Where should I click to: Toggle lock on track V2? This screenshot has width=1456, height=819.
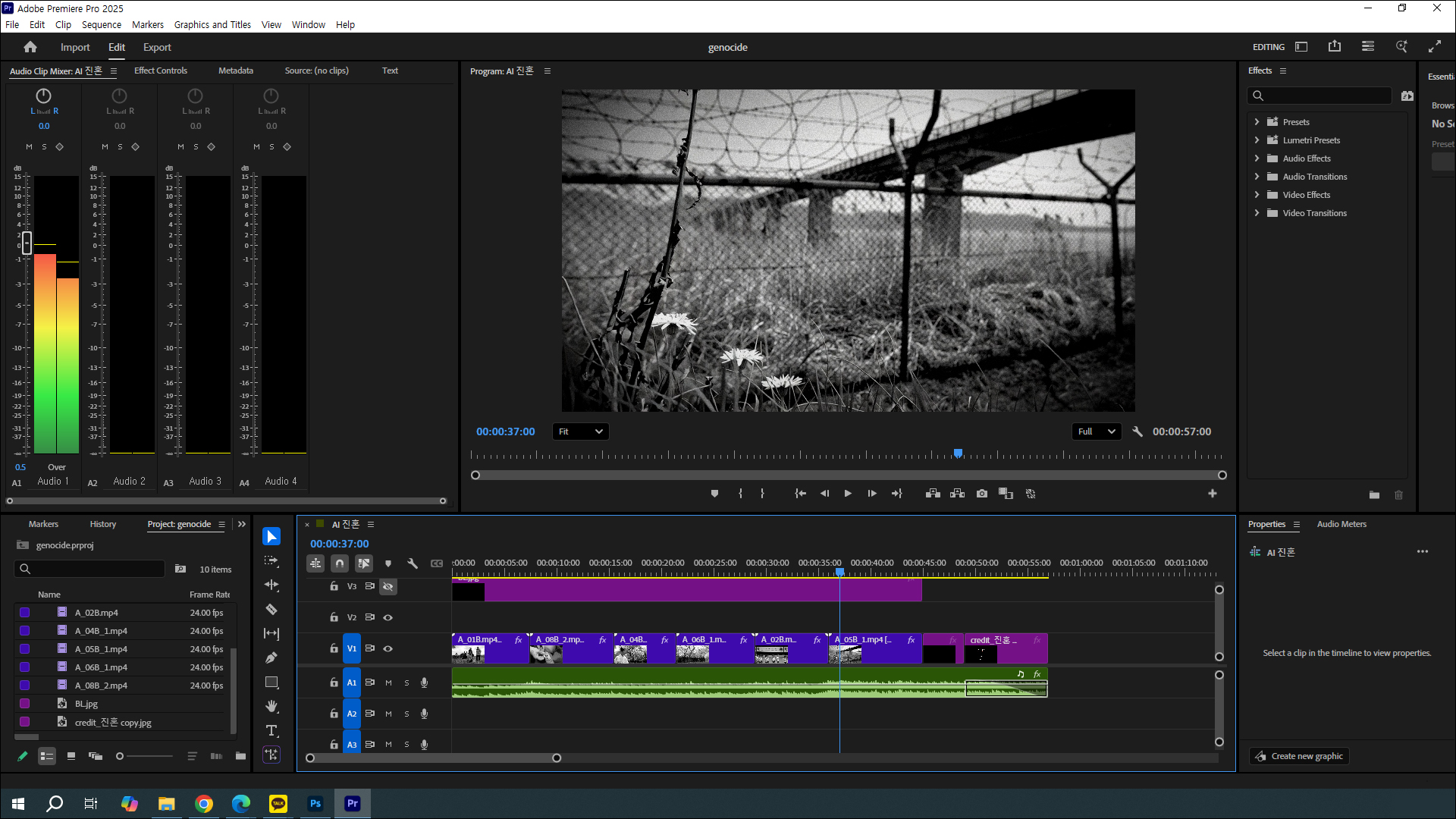pos(334,617)
